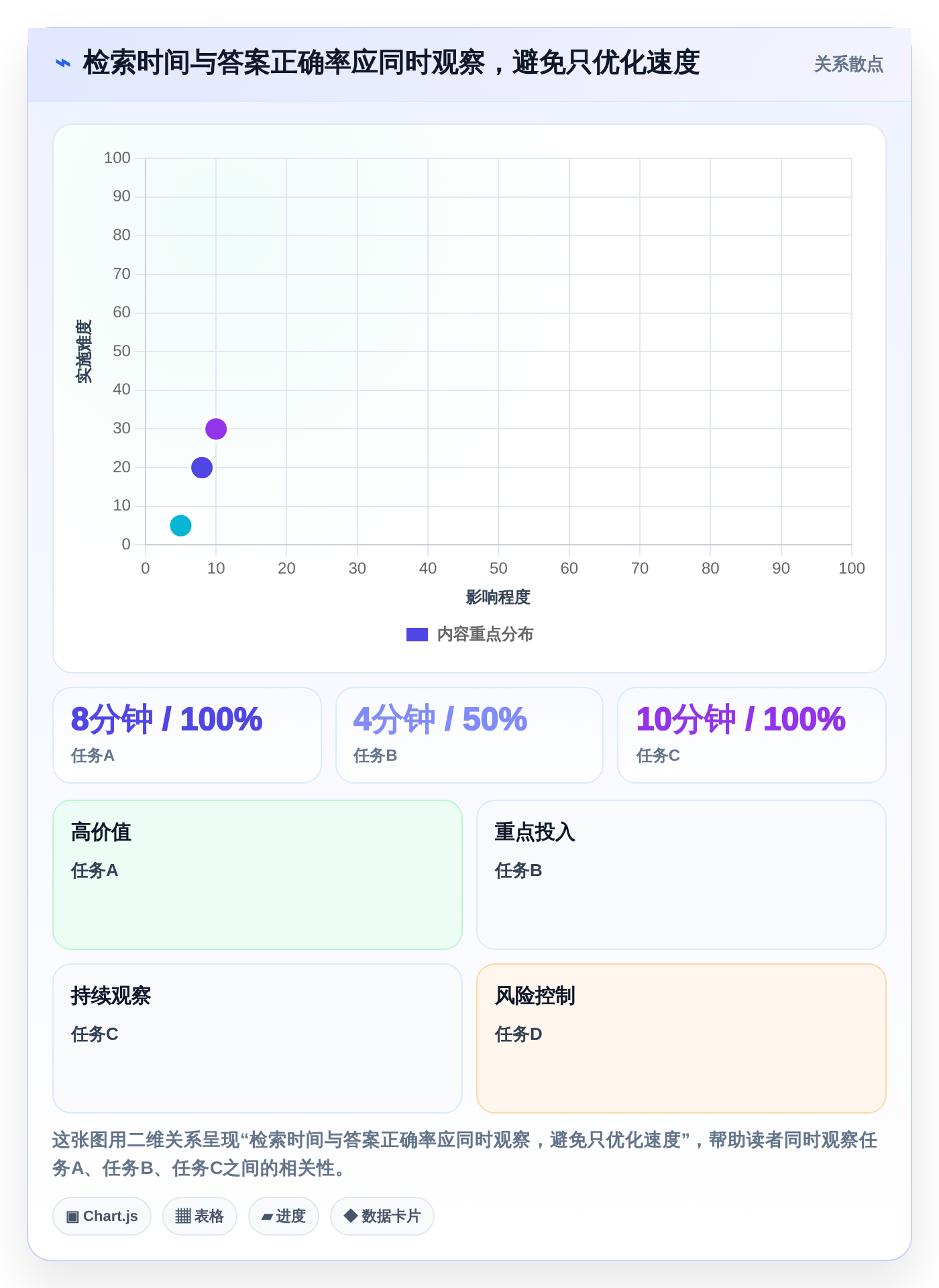Click the 表格 tag chip
This screenshot has width=939, height=1288.
200,1216
